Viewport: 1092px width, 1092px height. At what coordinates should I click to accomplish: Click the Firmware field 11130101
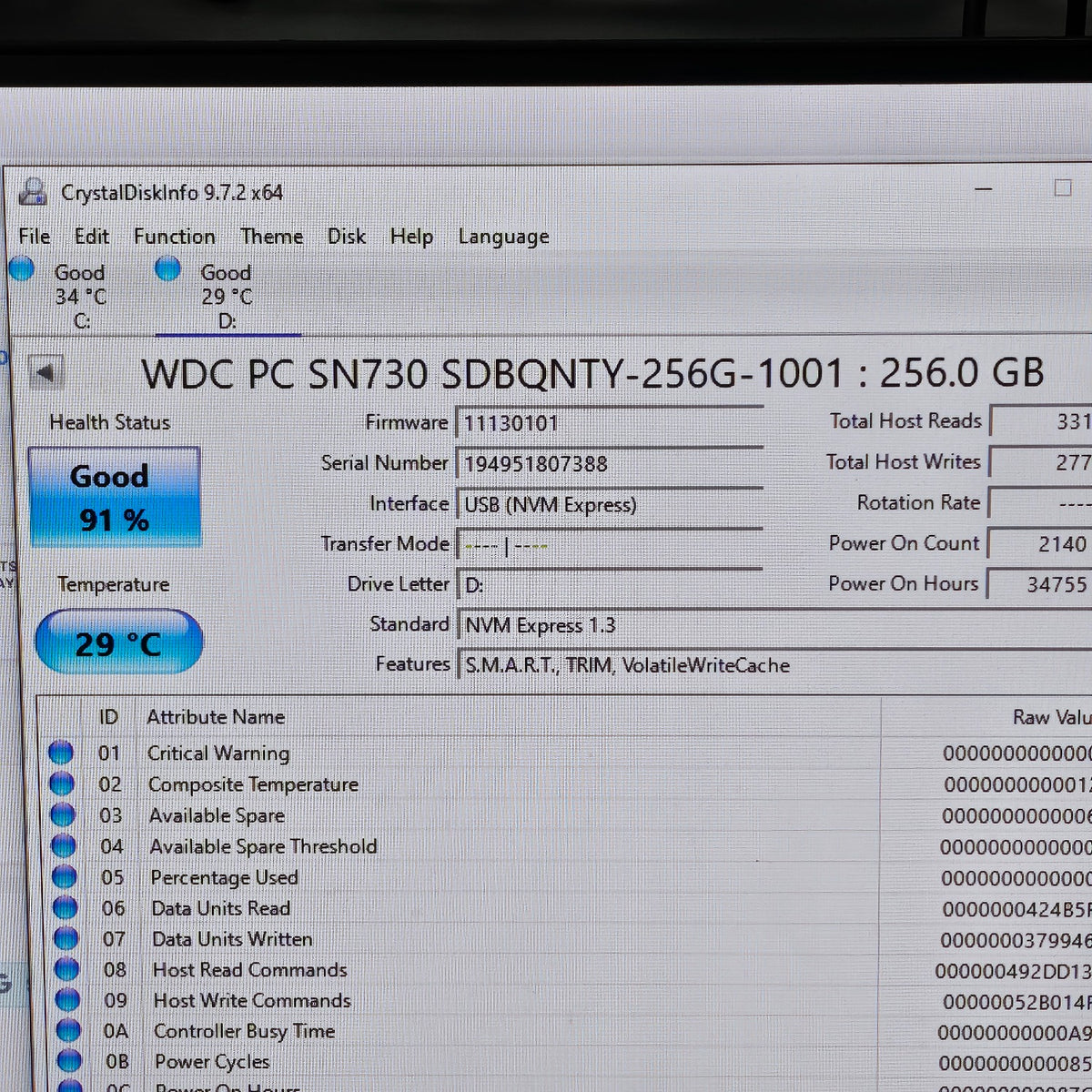point(609,422)
